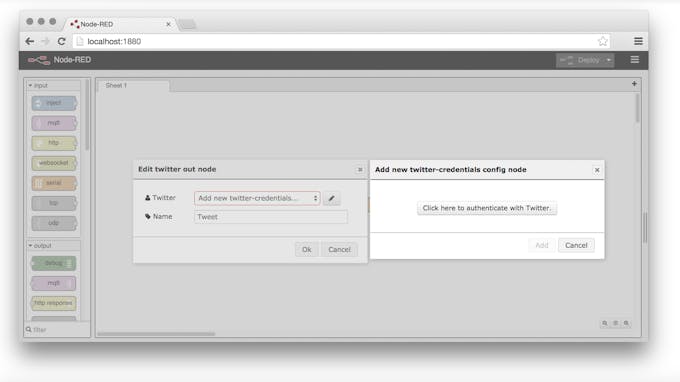
Task: Open a new browser tab
Action: click(187, 25)
